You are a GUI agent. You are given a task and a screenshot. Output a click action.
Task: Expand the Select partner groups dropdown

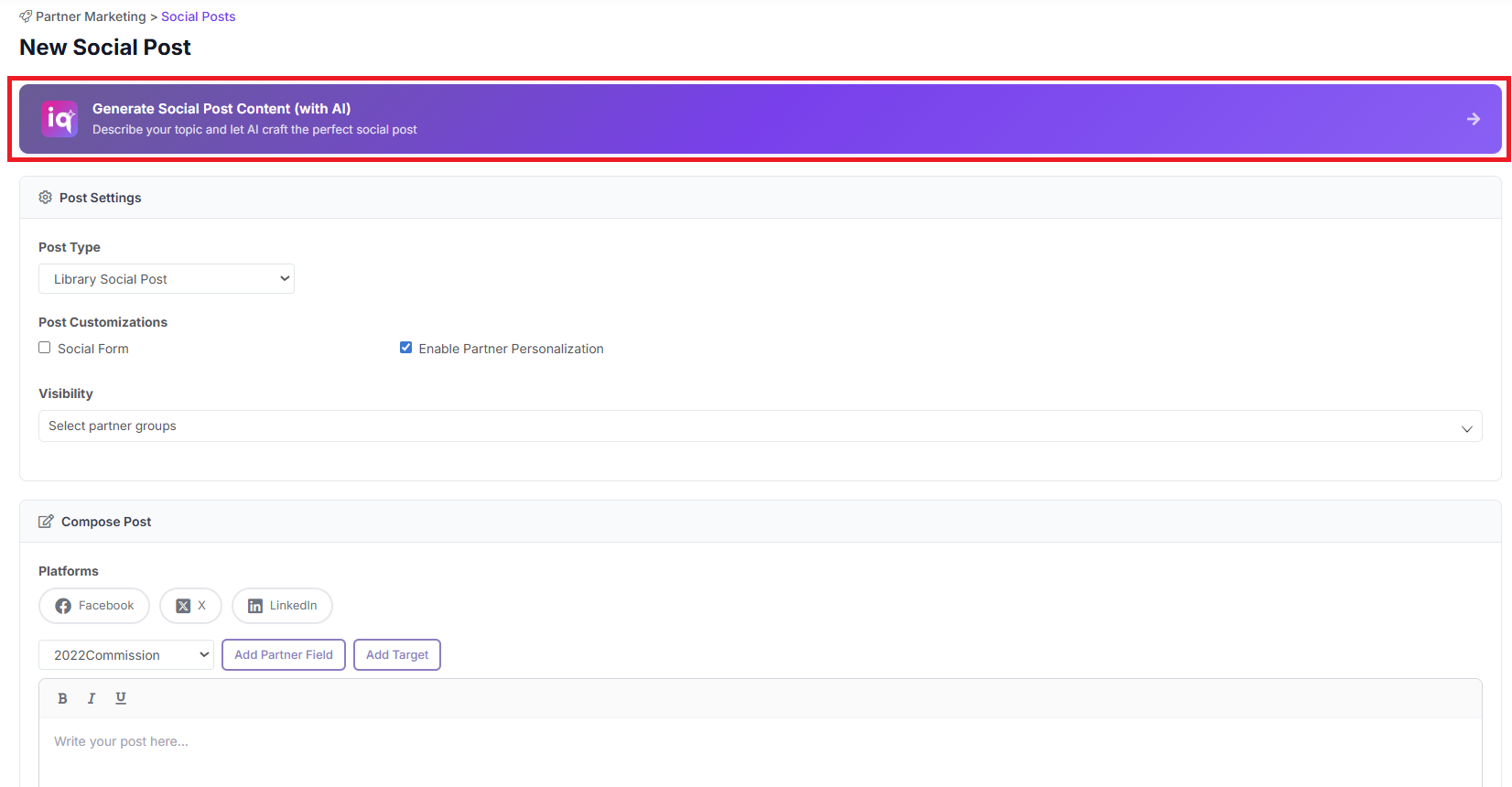coord(760,426)
